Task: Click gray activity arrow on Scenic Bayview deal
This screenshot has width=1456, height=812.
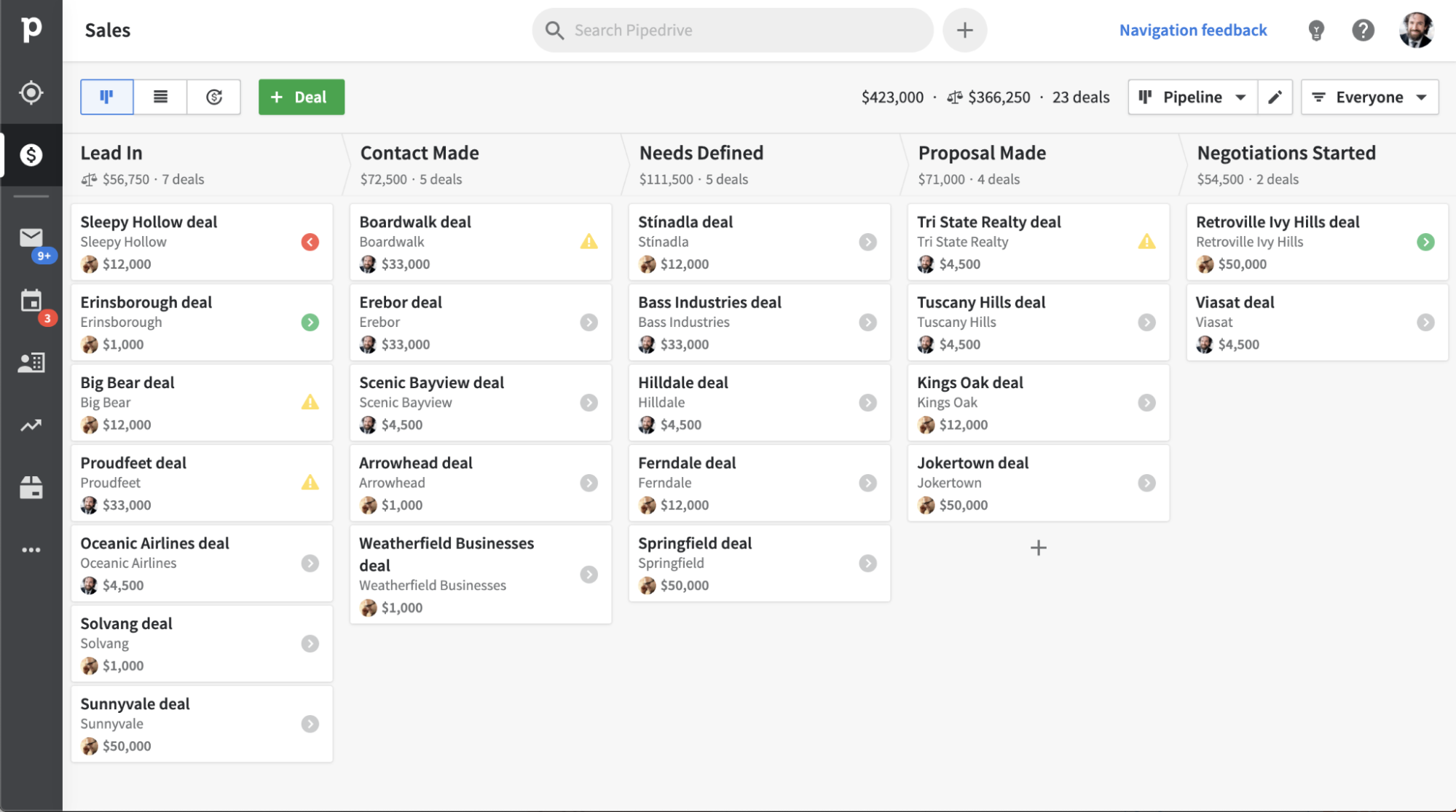Action: tap(589, 402)
